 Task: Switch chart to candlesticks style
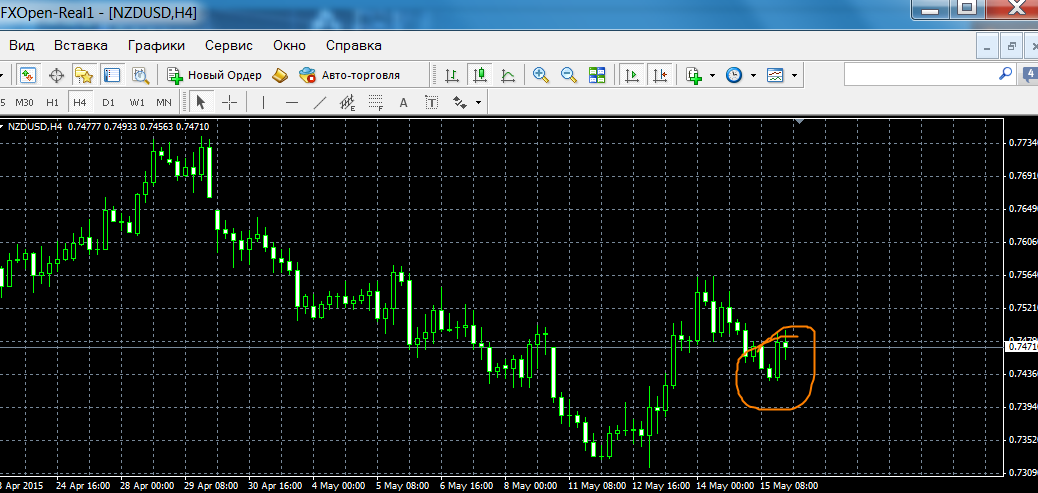coord(480,75)
